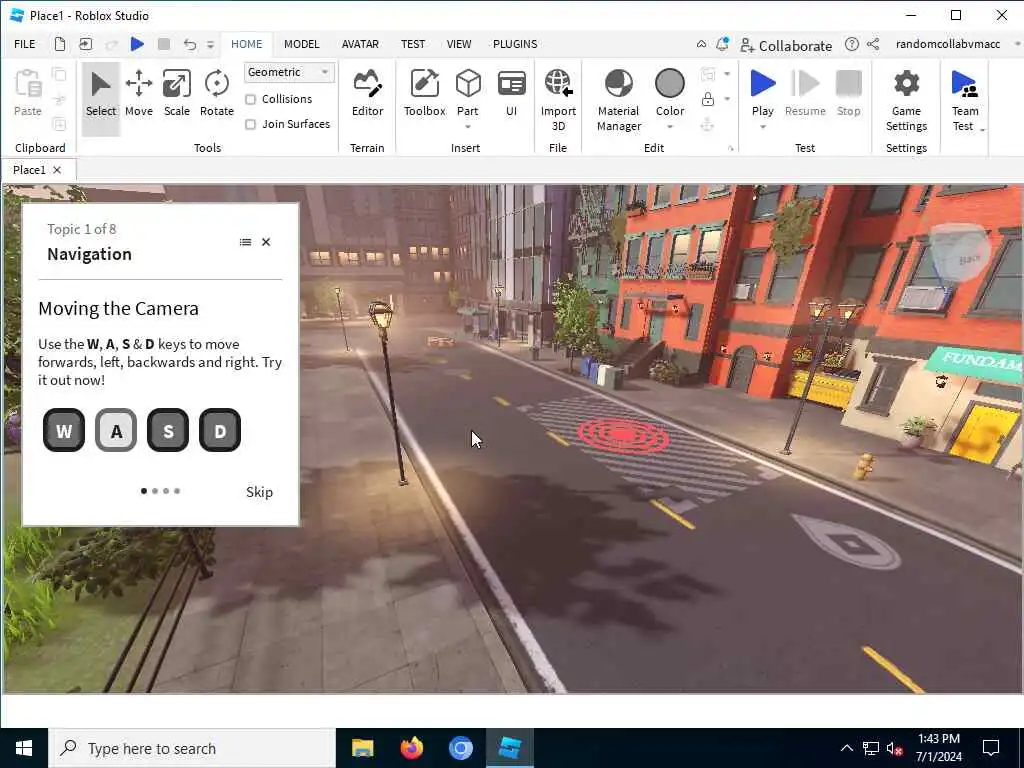Click the Open file icon beside New

(86, 44)
